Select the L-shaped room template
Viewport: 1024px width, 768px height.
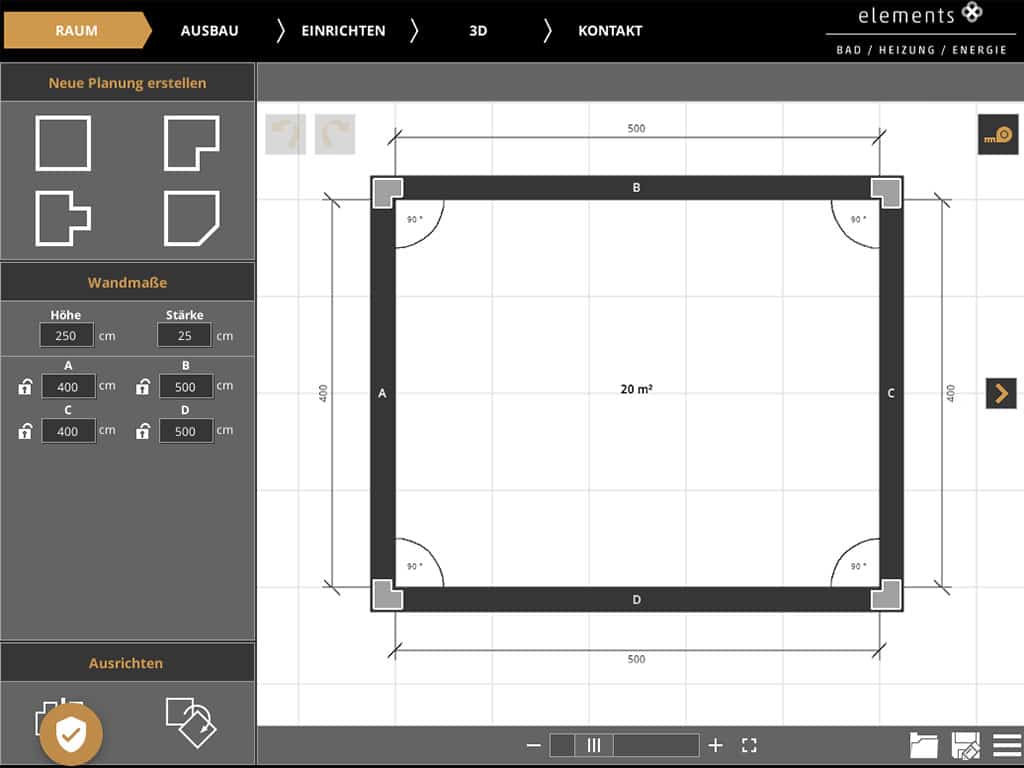point(191,143)
